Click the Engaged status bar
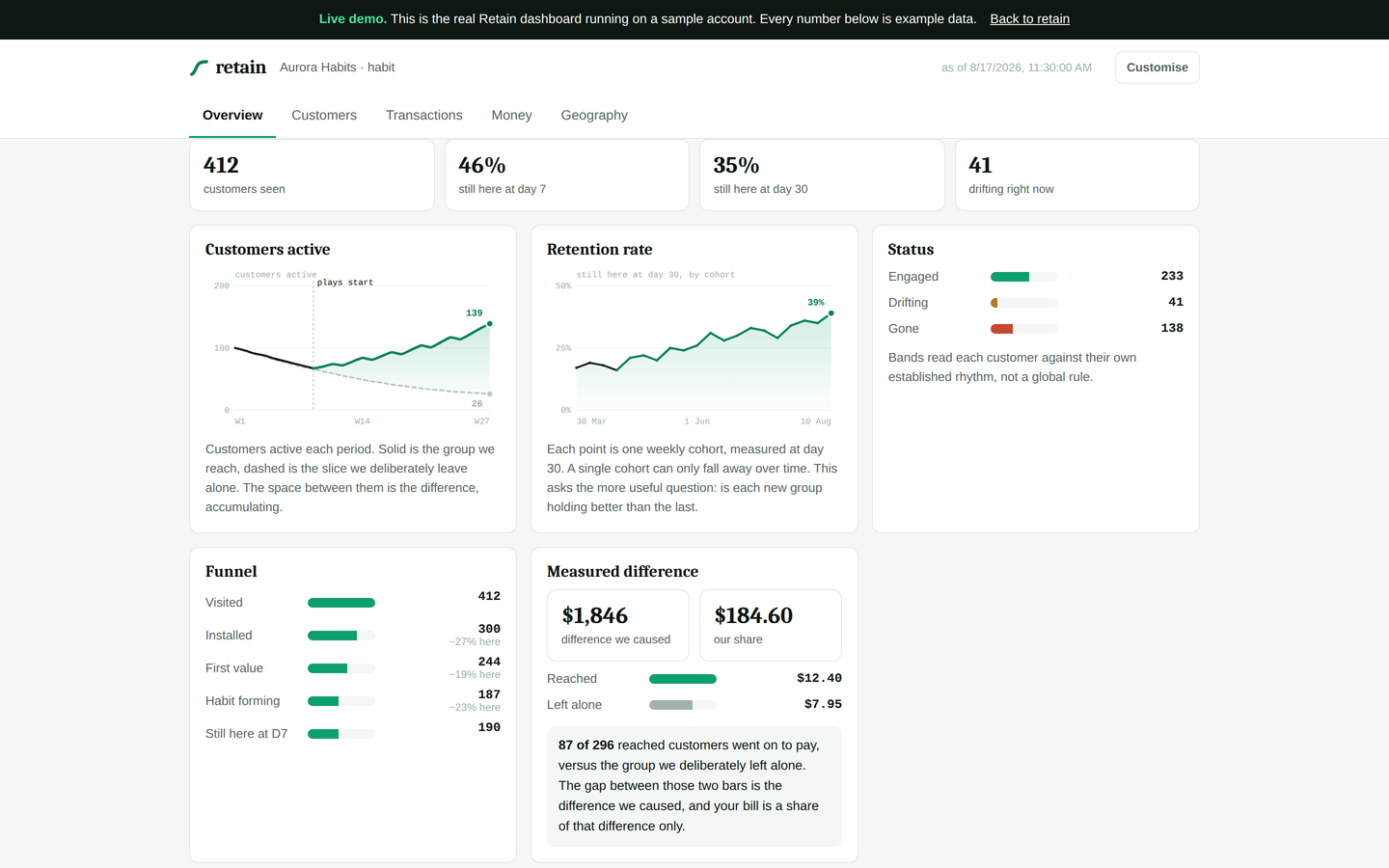1389x868 pixels. tap(1024, 277)
